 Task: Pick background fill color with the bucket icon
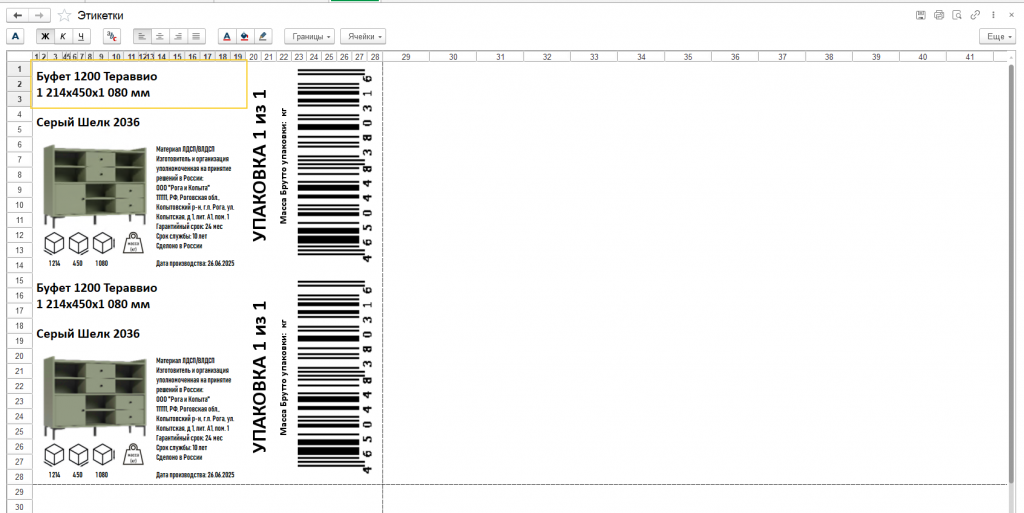[x=244, y=37]
